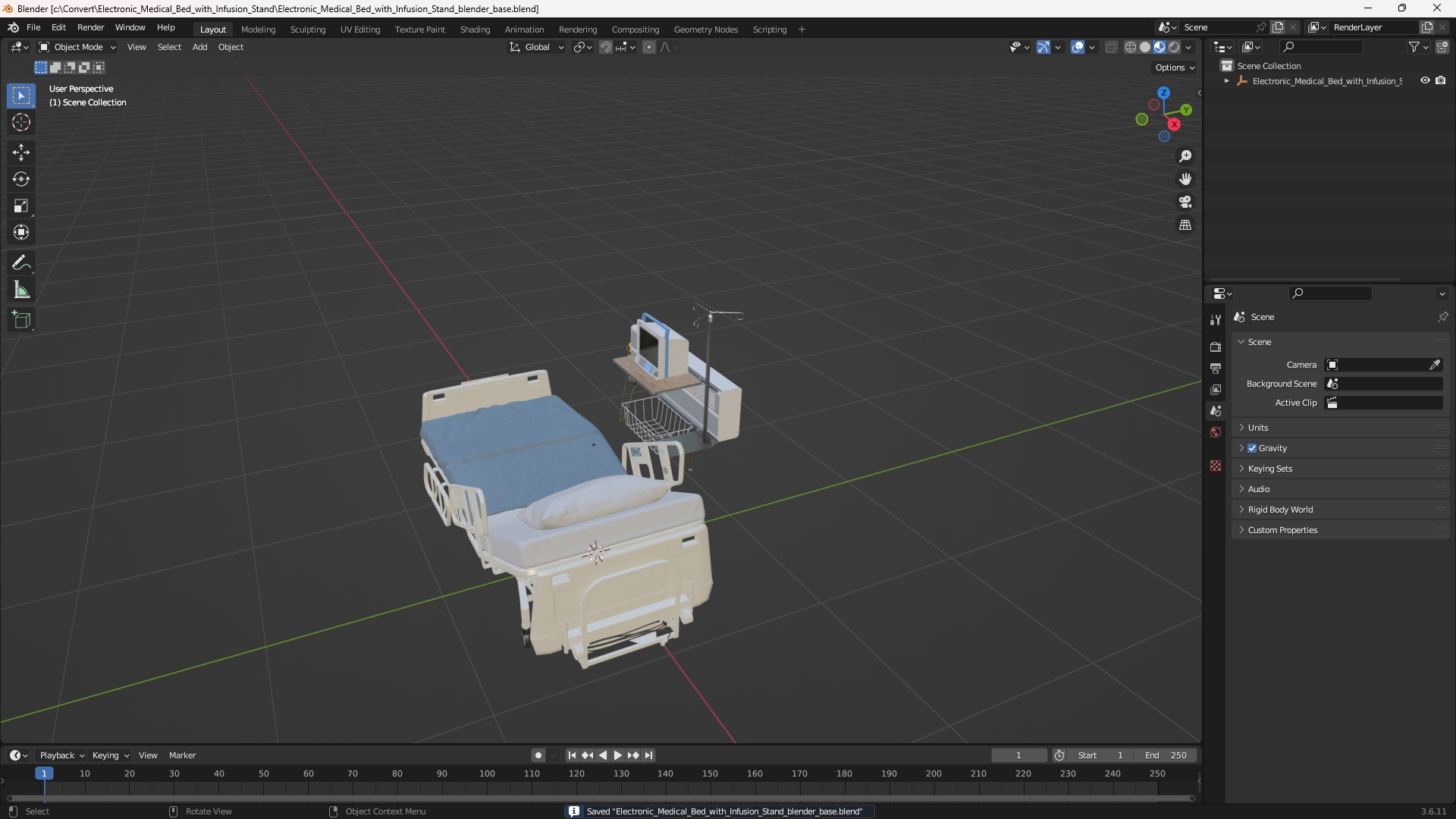This screenshot has height=819, width=1456.
Task: Open the Tool properties tab
Action: 1216,320
